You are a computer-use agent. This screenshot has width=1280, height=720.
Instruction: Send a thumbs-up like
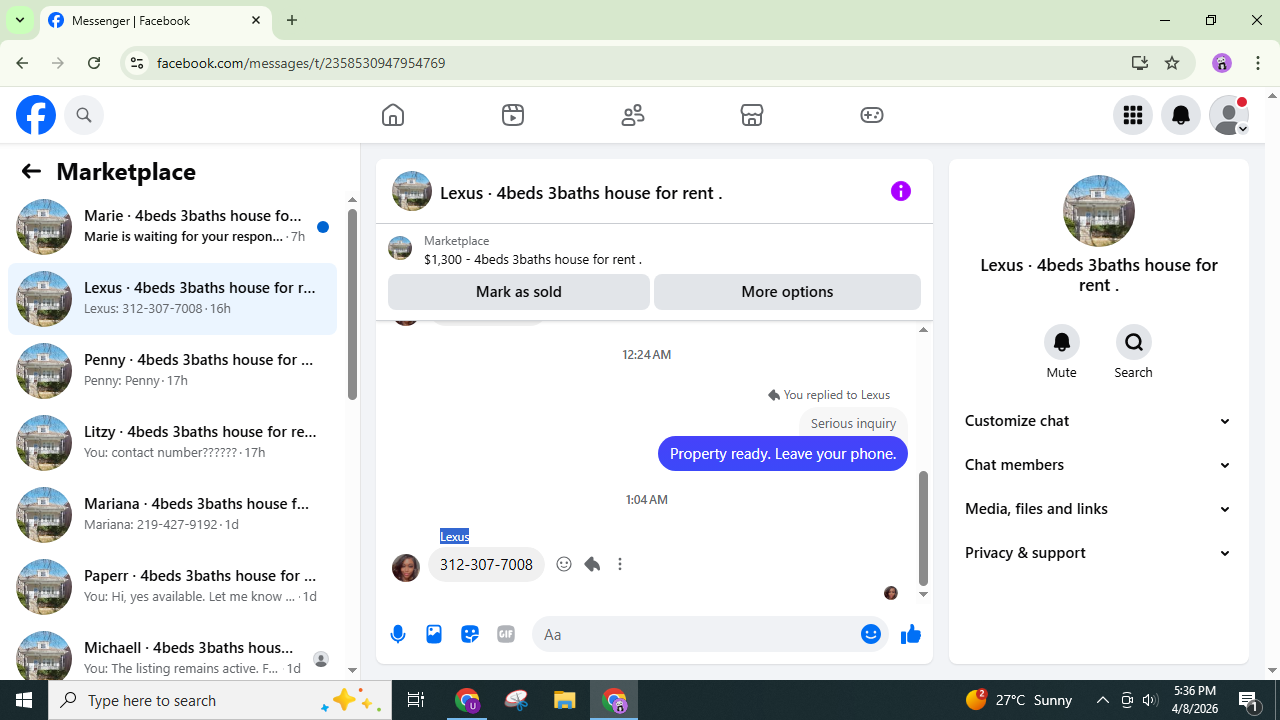point(910,634)
